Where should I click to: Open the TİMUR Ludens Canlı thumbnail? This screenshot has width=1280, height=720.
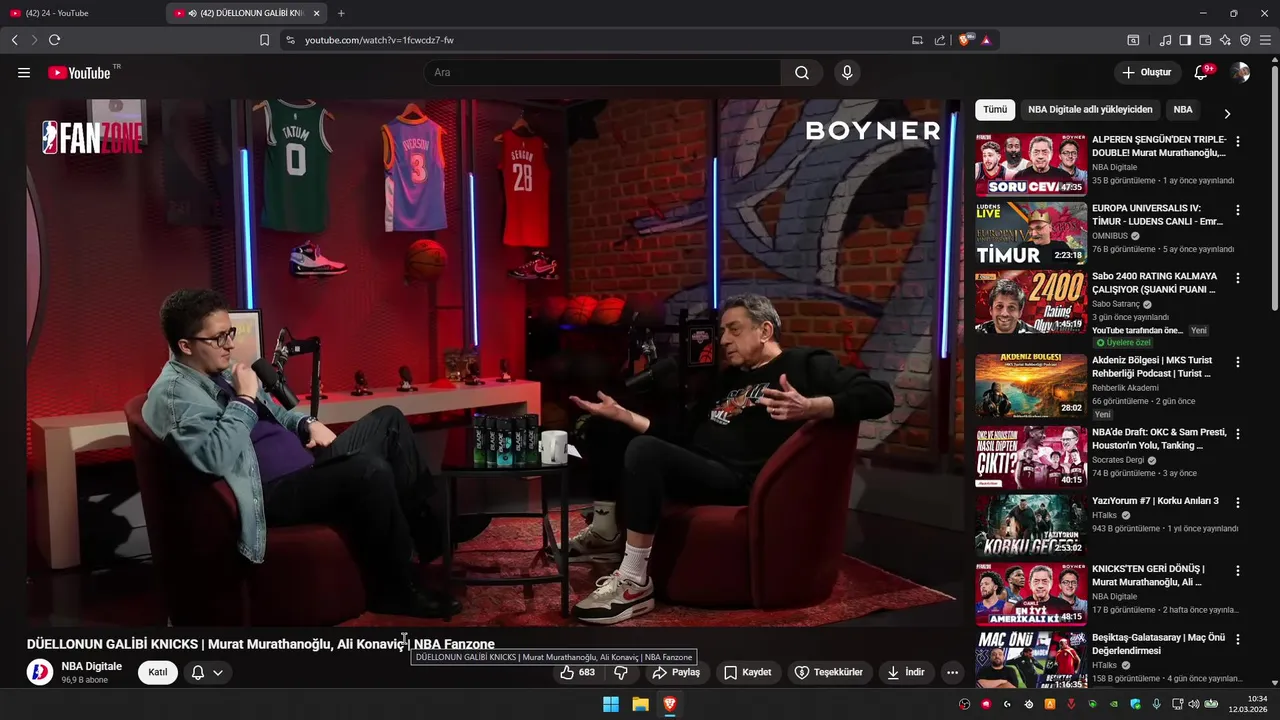[1031, 233]
